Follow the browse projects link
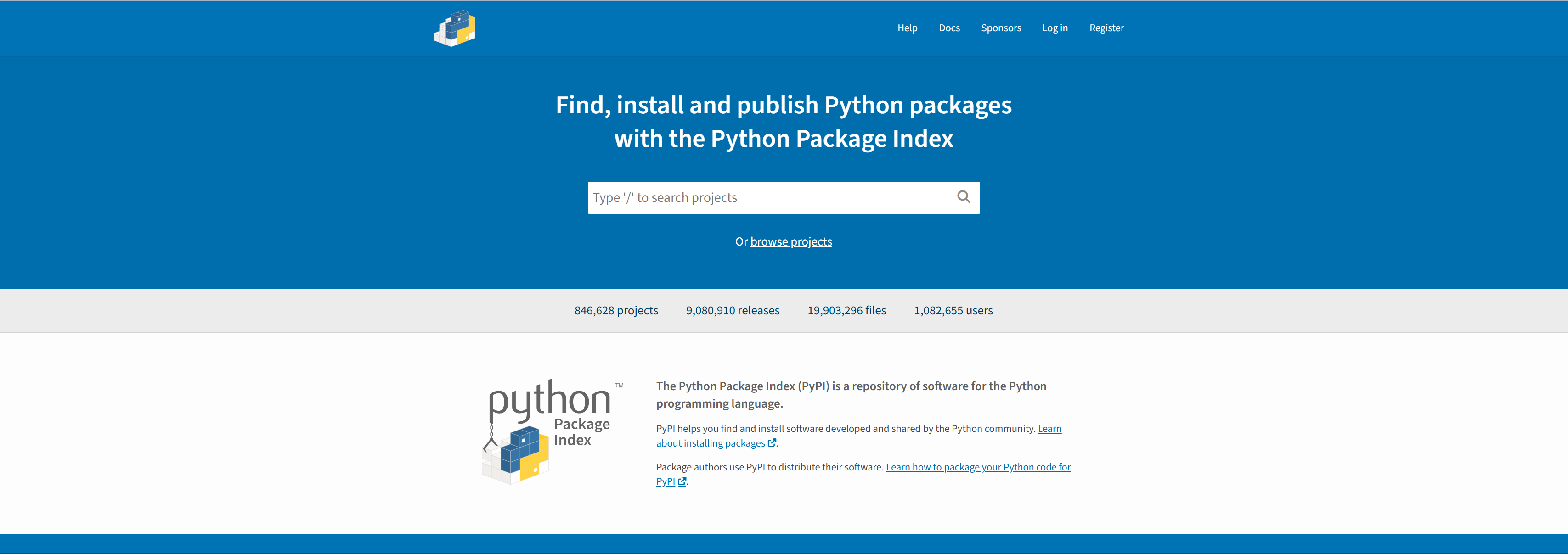The width and height of the screenshot is (1568, 554). (791, 241)
